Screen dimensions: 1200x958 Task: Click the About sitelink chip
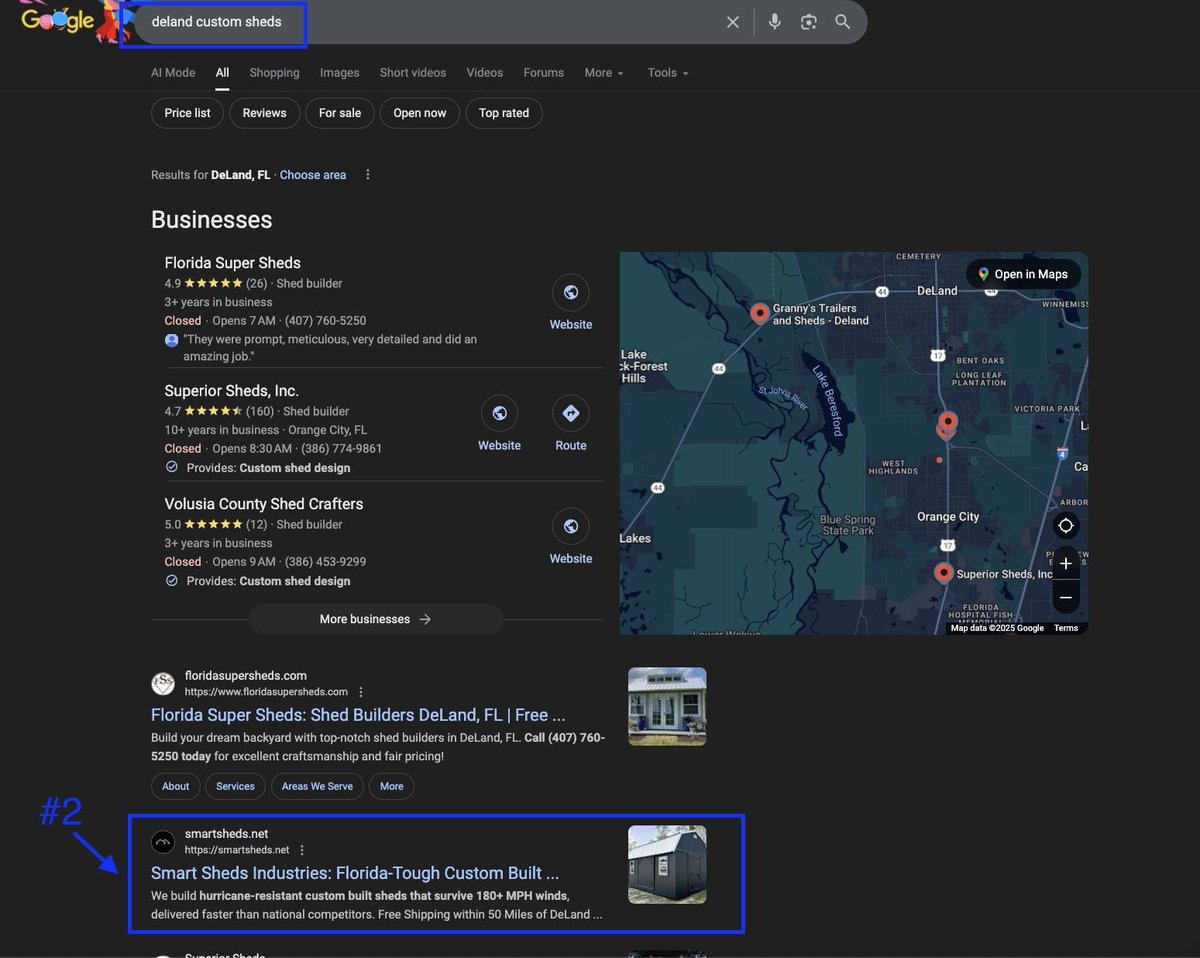(x=176, y=786)
